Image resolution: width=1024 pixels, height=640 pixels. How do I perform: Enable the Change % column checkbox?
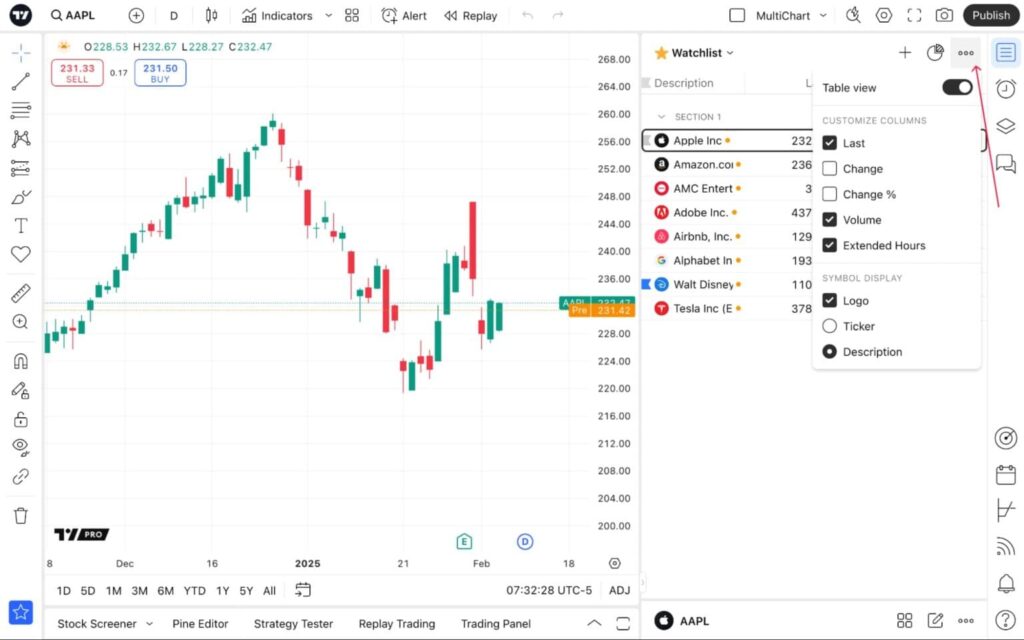click(x=829, y=194)
